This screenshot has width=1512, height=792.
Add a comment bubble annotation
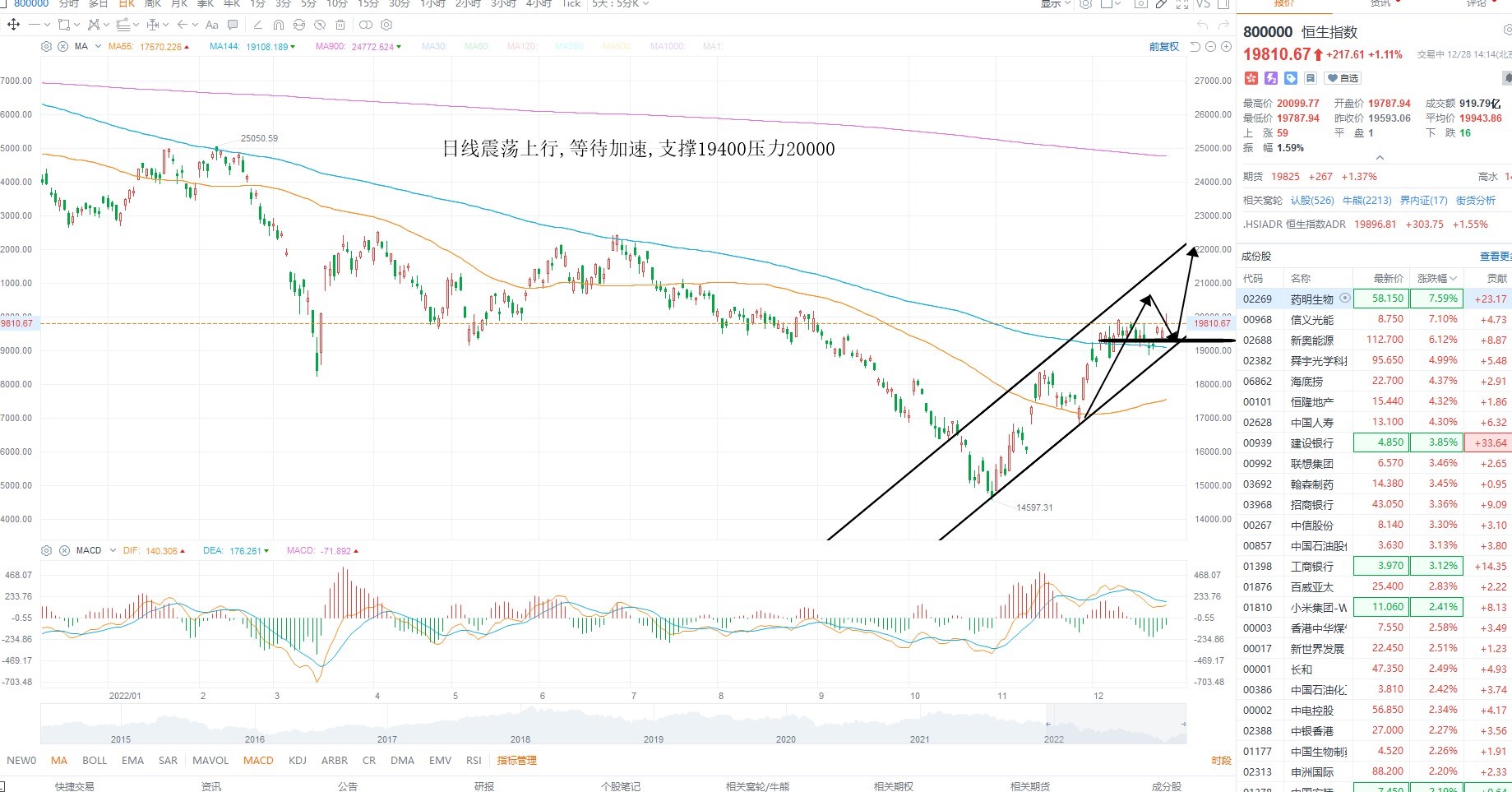click(233, 25)
